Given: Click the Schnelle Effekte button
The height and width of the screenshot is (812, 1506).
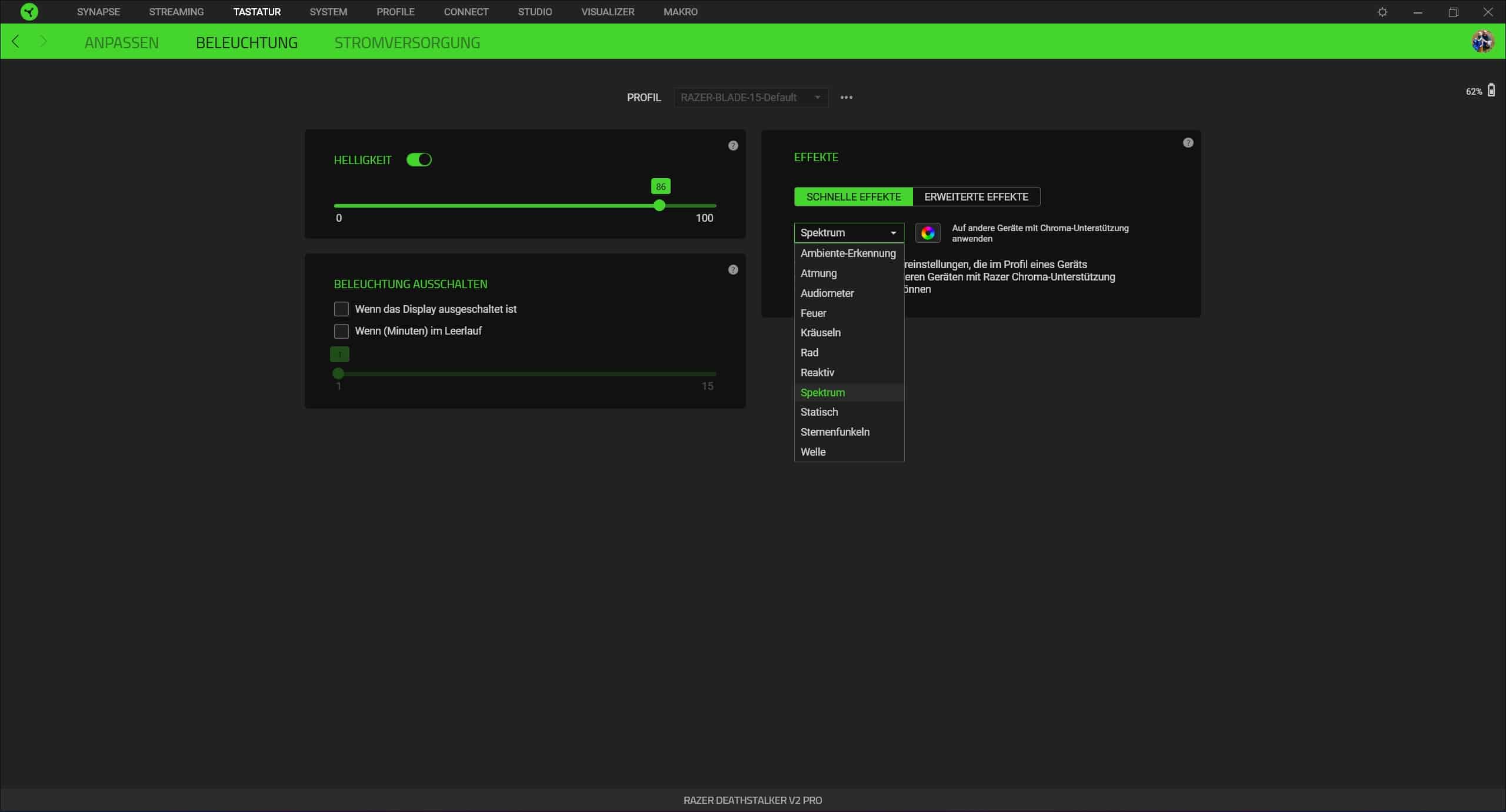Looking at the screenshot, I should point(853,197).
